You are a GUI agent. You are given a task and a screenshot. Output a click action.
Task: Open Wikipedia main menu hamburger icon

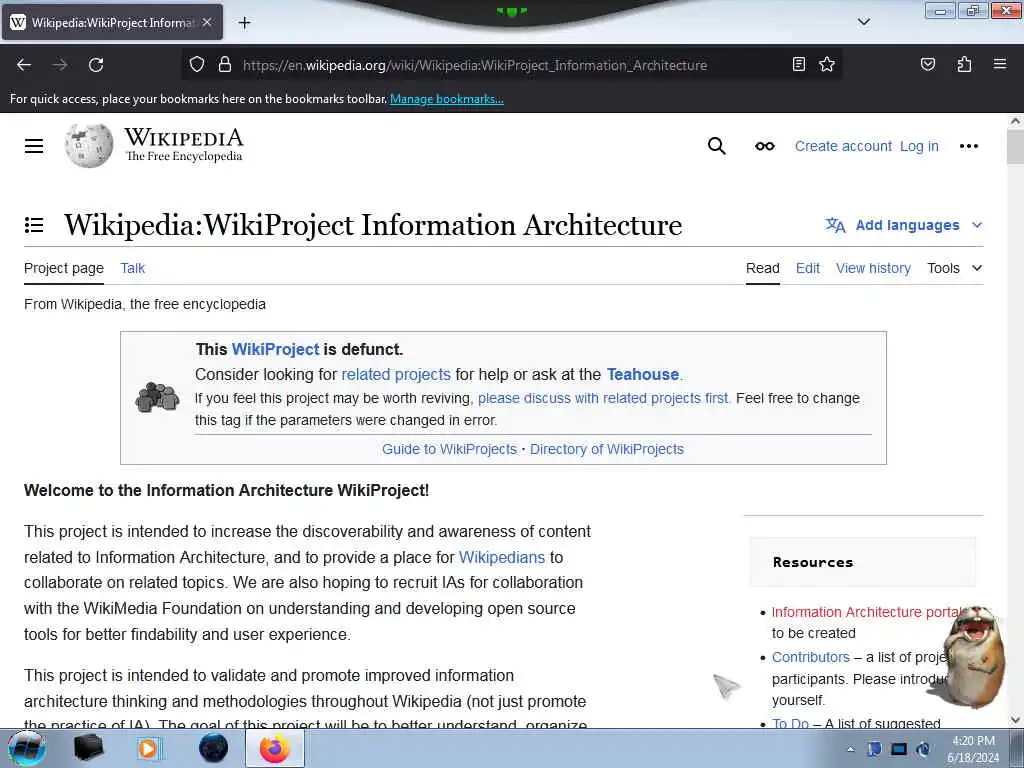34,146
